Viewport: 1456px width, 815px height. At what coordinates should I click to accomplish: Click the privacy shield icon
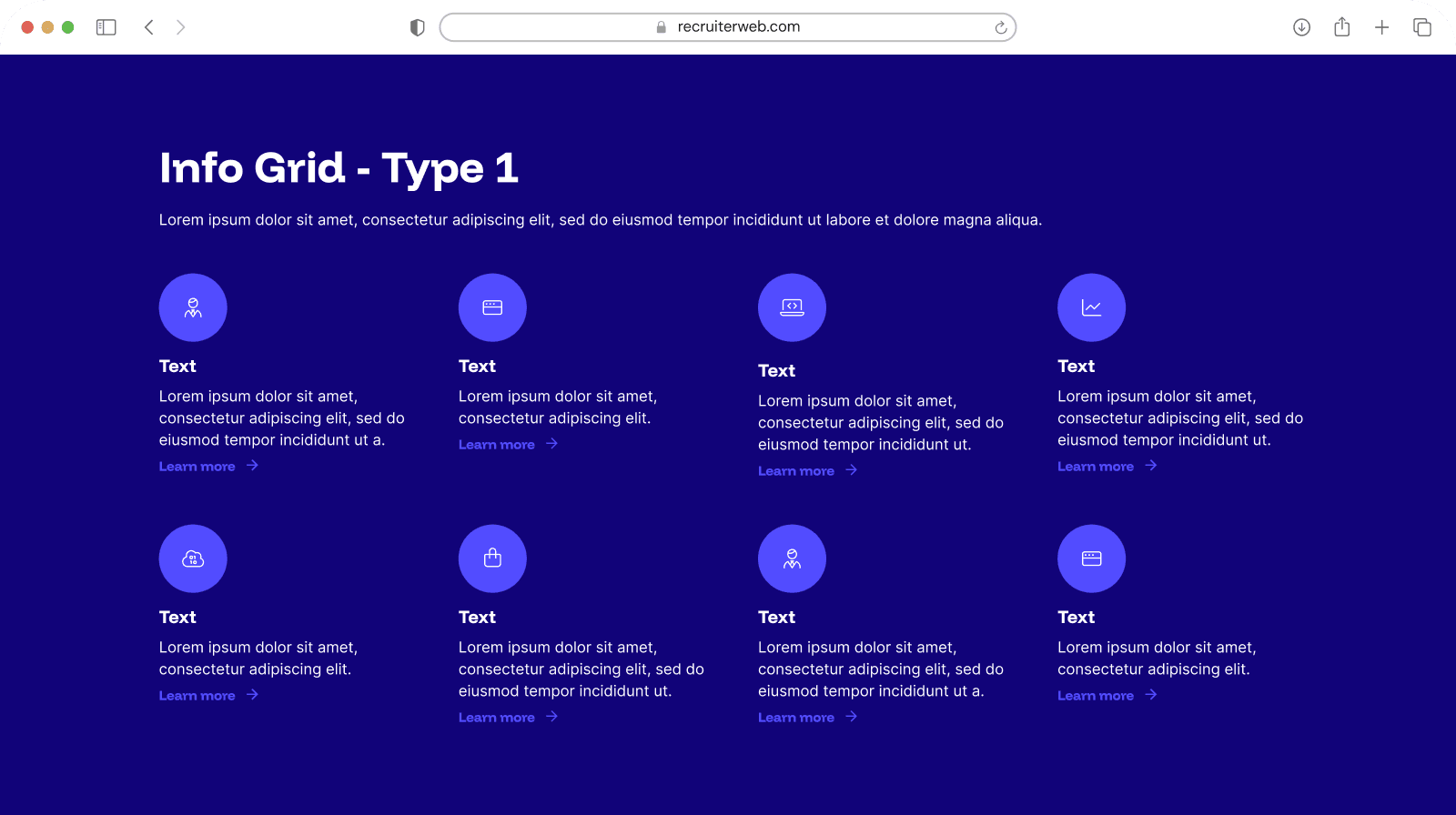(418, 27)
